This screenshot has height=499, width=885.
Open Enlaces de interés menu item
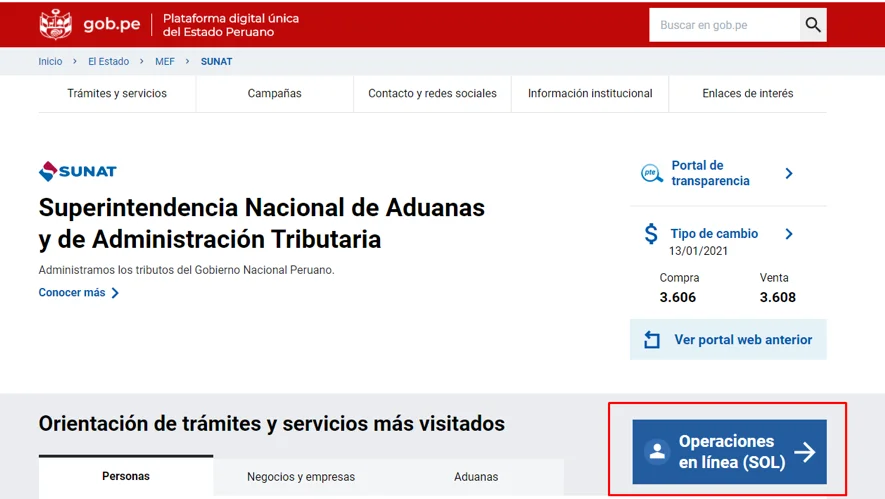[x=747, y=94]
